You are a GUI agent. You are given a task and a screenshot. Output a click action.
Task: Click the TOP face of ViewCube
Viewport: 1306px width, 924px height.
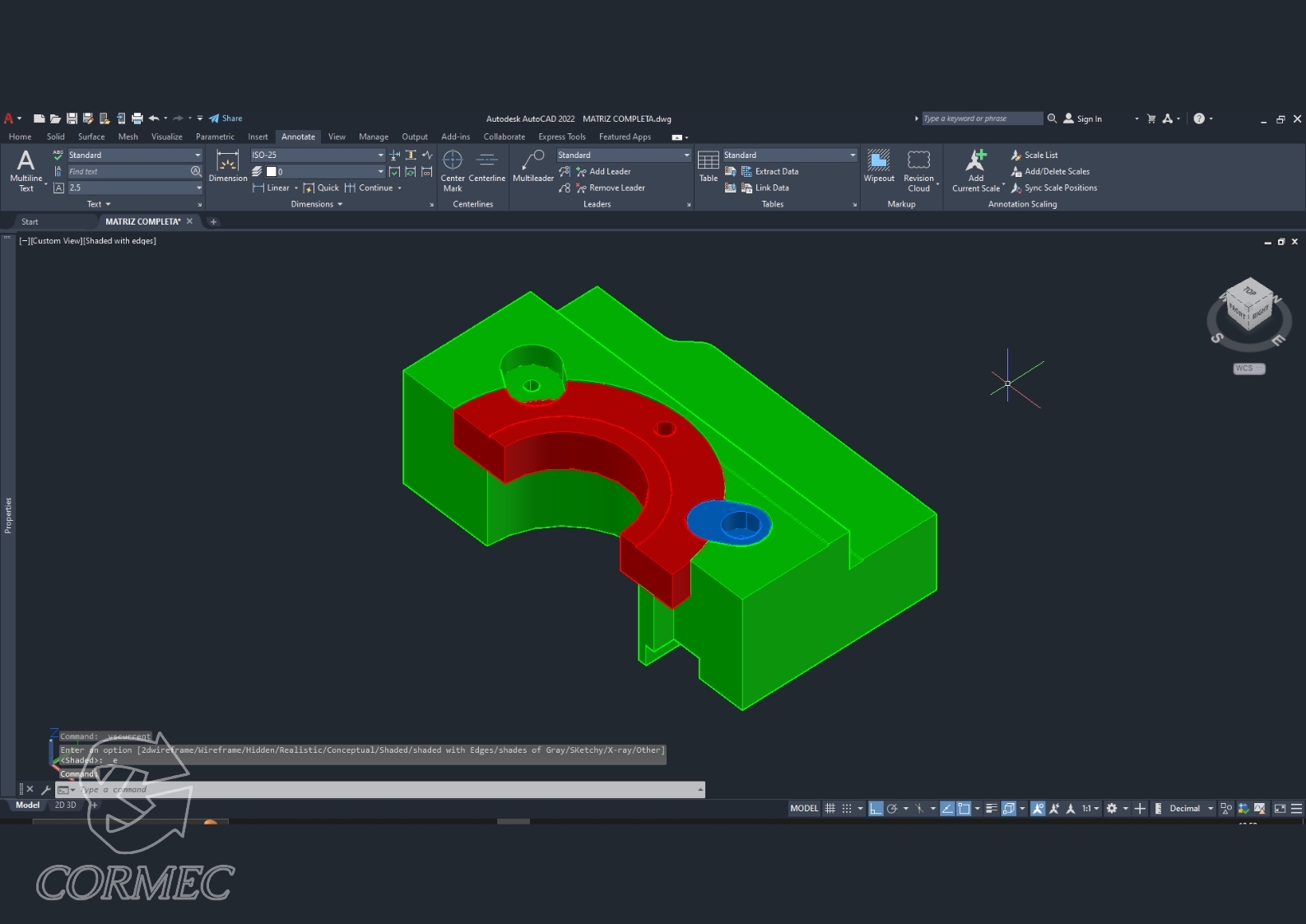[x=1249, y=292]
